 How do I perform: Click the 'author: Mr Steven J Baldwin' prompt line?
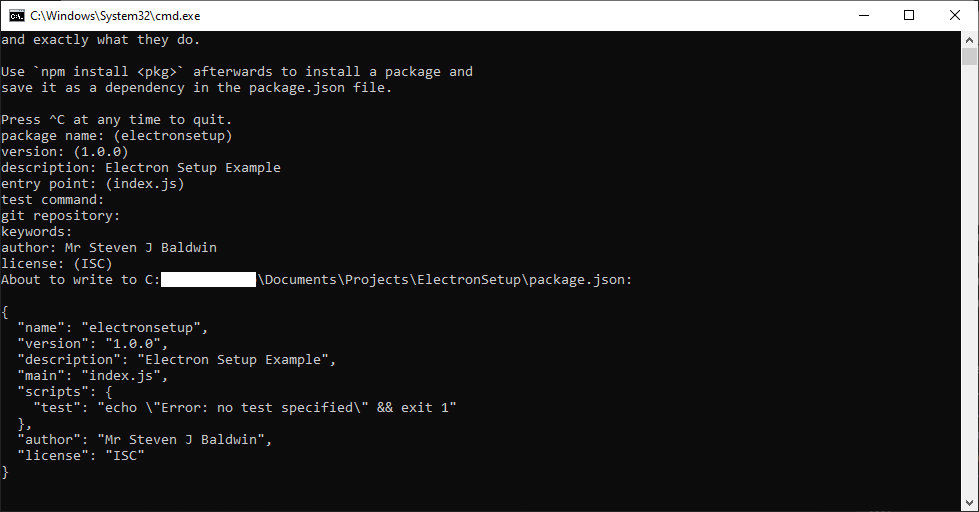pyautogui.click(x=109, y=248)
